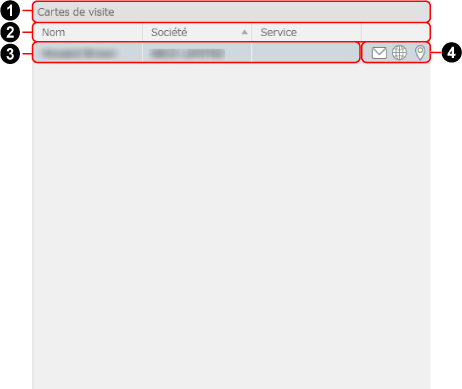Show the address using the map pin icon
The image size is (462, 389).
tap(420, 53)
